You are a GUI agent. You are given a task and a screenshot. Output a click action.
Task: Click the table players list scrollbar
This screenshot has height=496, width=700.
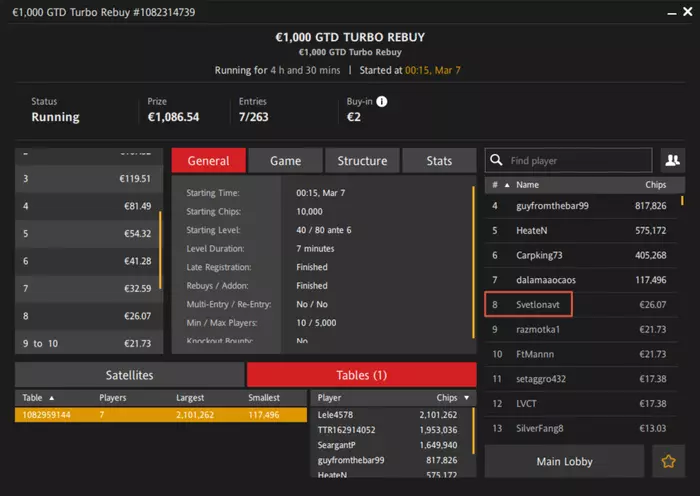point(473,430)
